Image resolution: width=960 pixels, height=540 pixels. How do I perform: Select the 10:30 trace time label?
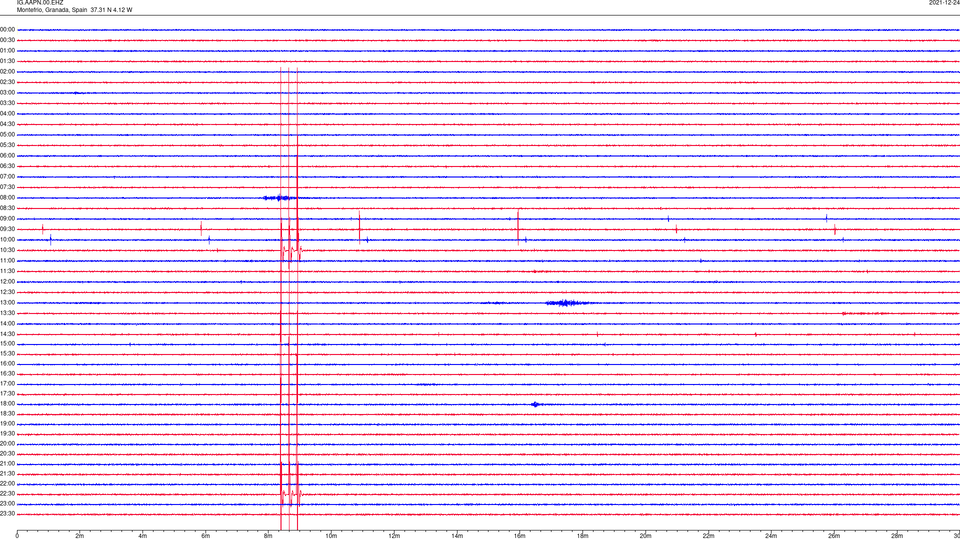[8, 250]
